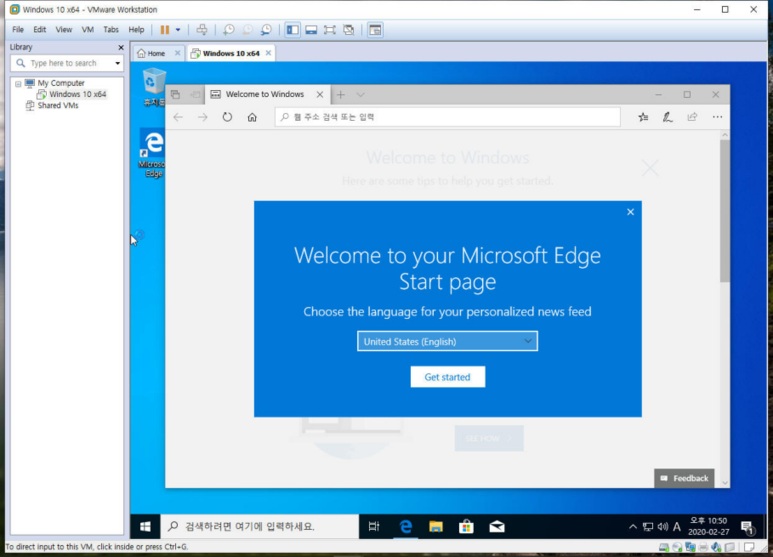Close the Library panel

point(121,47)
